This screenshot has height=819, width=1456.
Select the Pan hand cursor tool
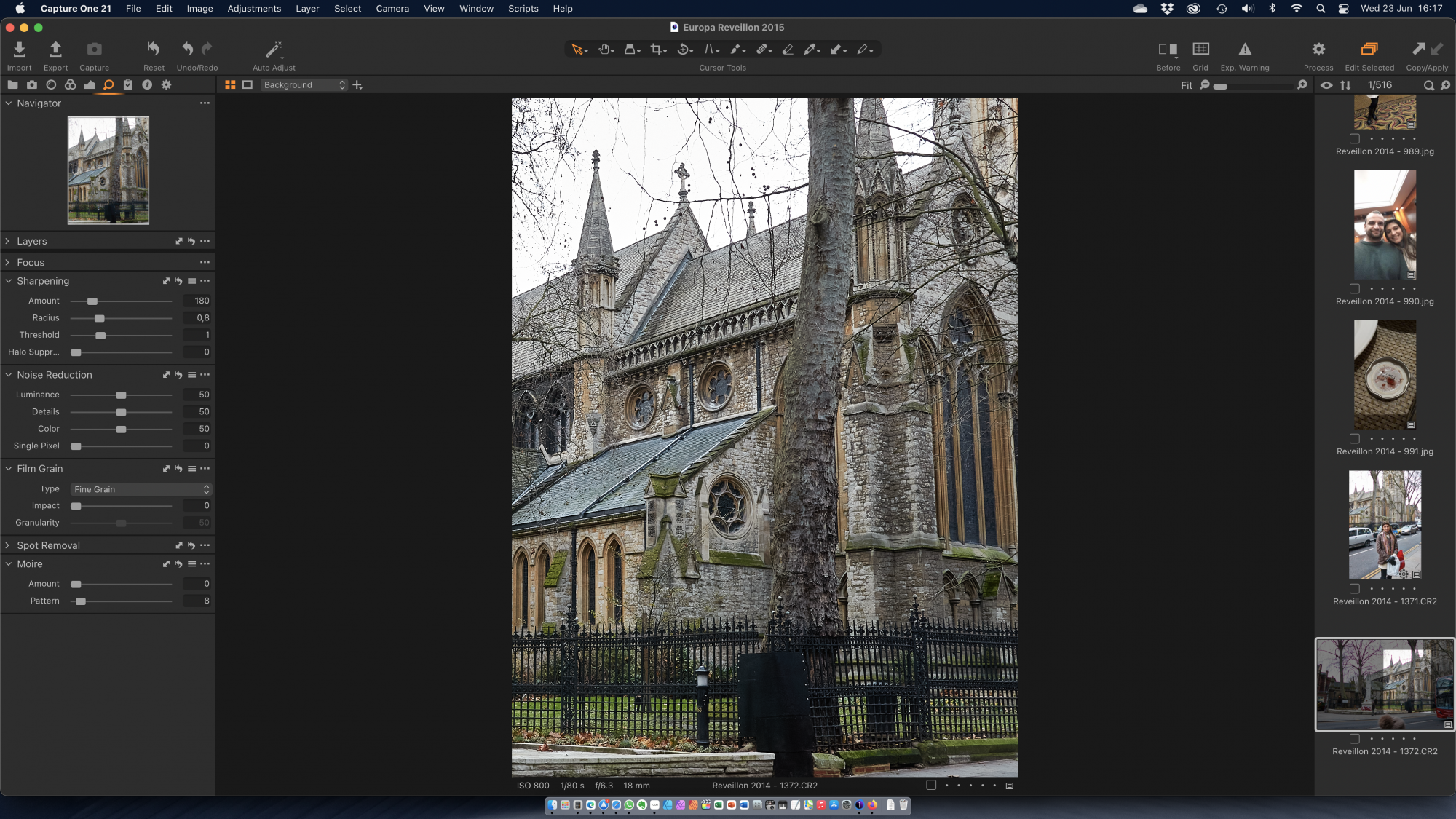[x=604, y=50]
